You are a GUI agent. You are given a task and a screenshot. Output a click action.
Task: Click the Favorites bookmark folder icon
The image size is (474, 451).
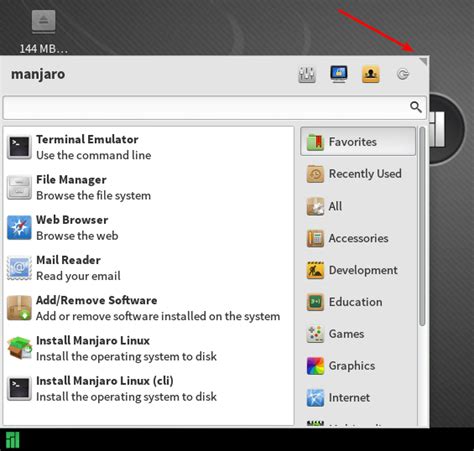coord(315,142)
